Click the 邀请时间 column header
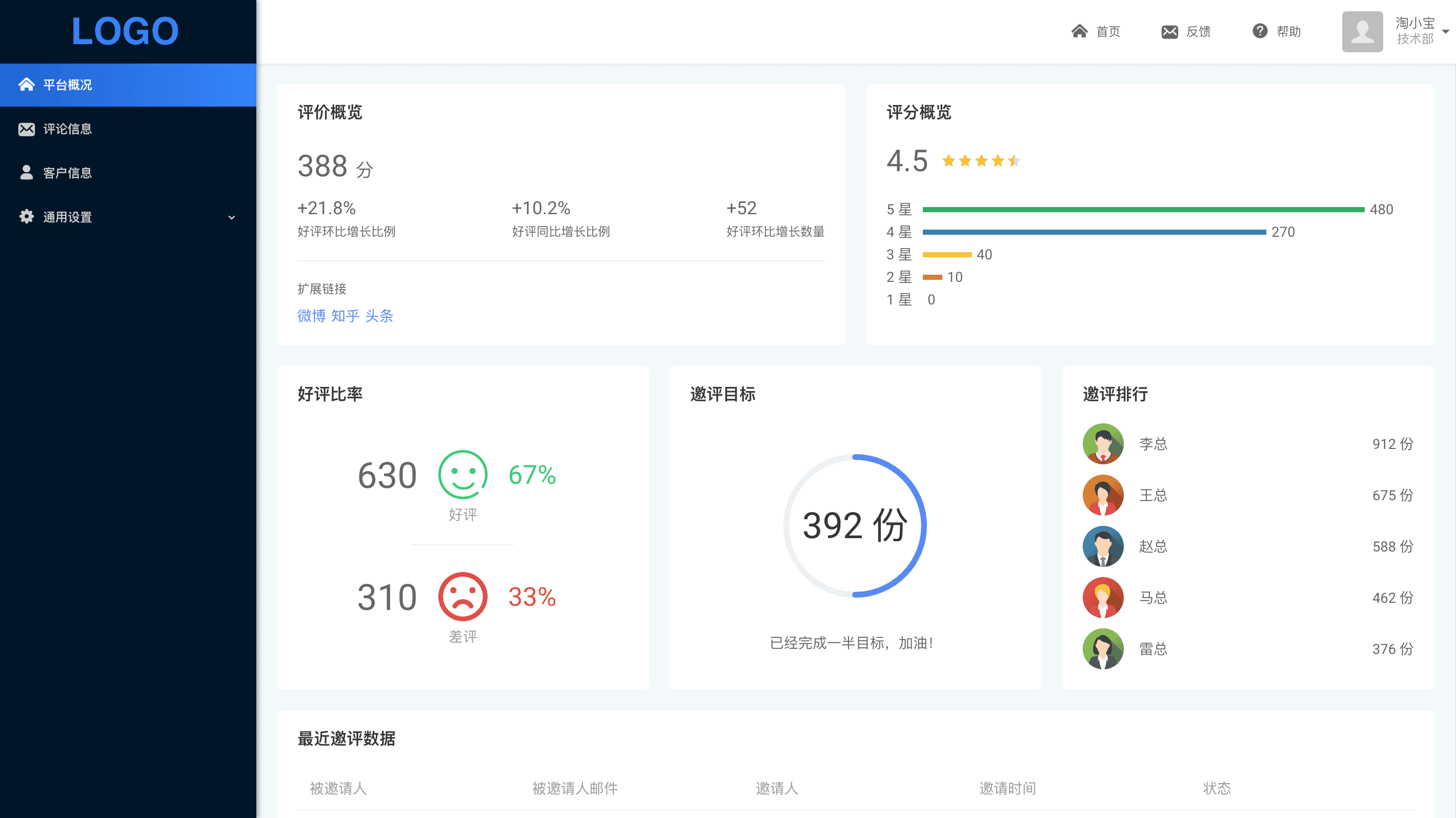The width and height of the screenshot is (1456, 818). coord(1007,788)
